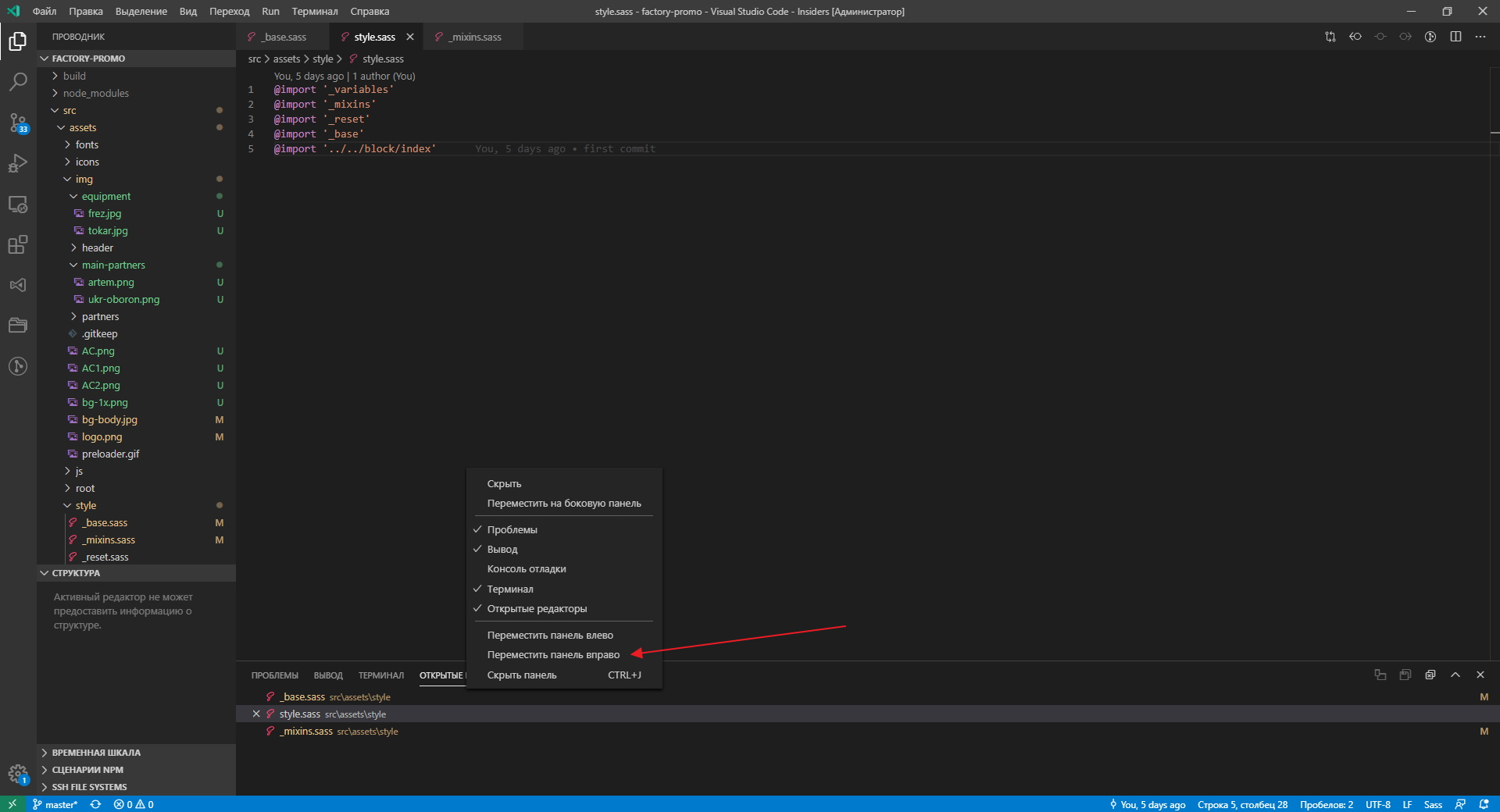Click Sass language mode in status bar

tap(1433, 804)
